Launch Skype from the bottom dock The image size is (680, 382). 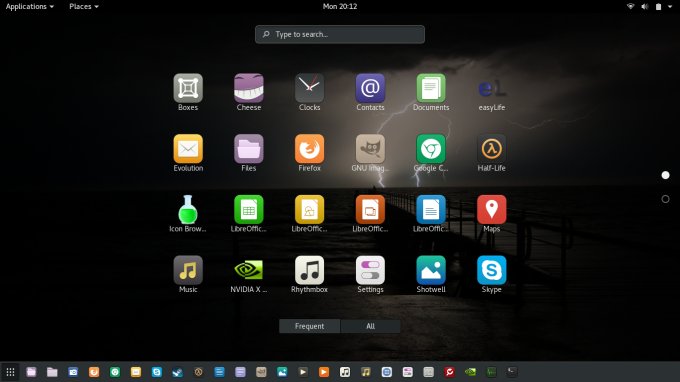(x=157, y=372)
